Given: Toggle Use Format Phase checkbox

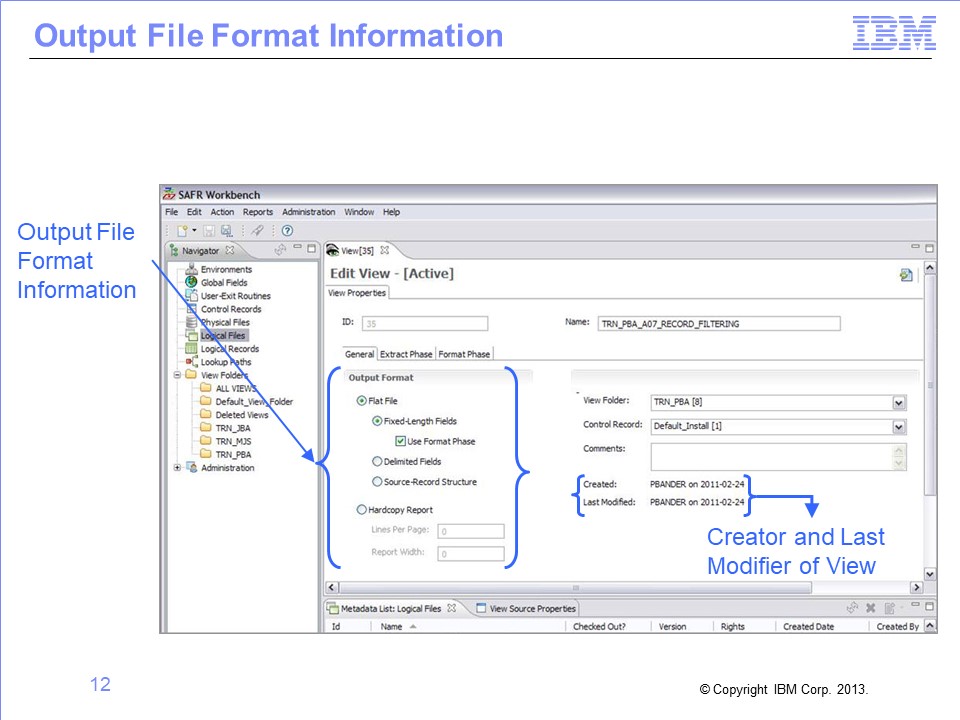Looking at the screenshot, I should (400, 441).
